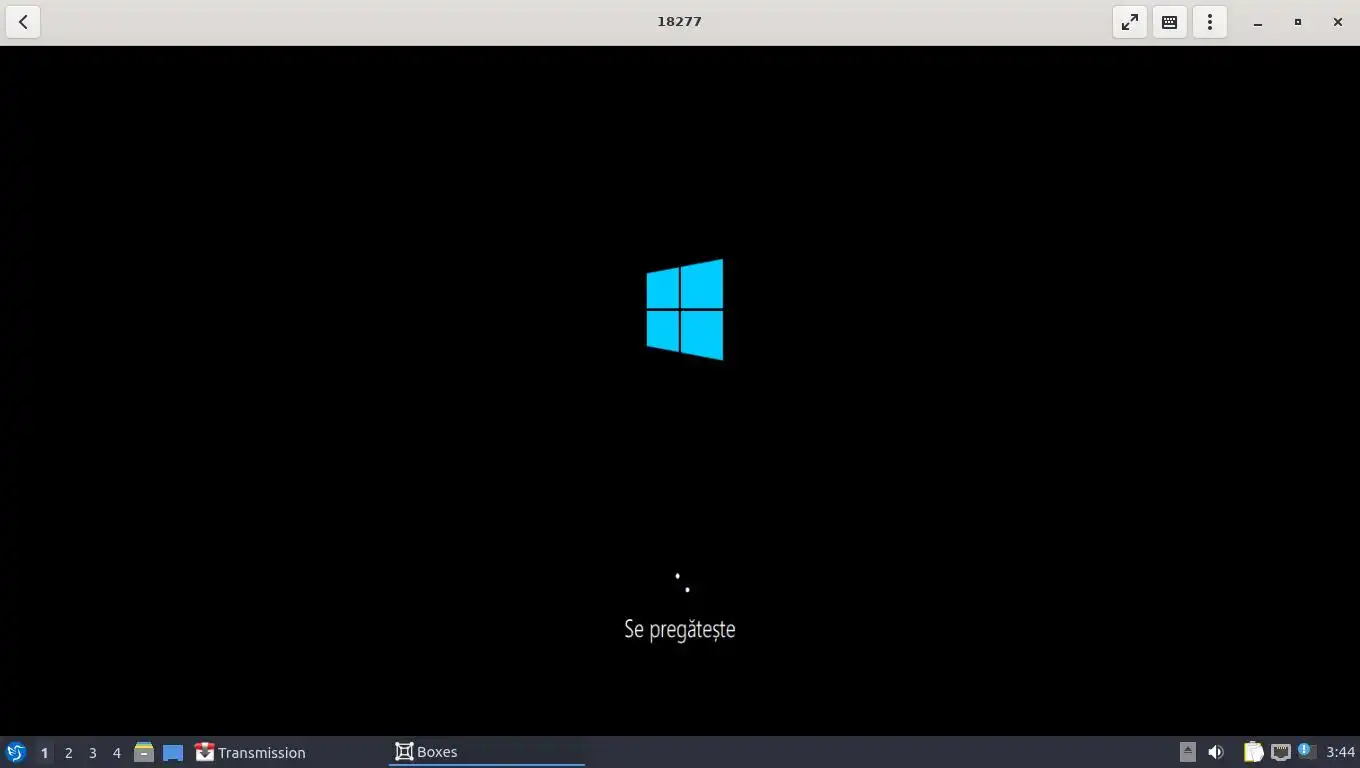Click the window title 18277
Viewport: 1360px width, 768px height.
point(679,21)
